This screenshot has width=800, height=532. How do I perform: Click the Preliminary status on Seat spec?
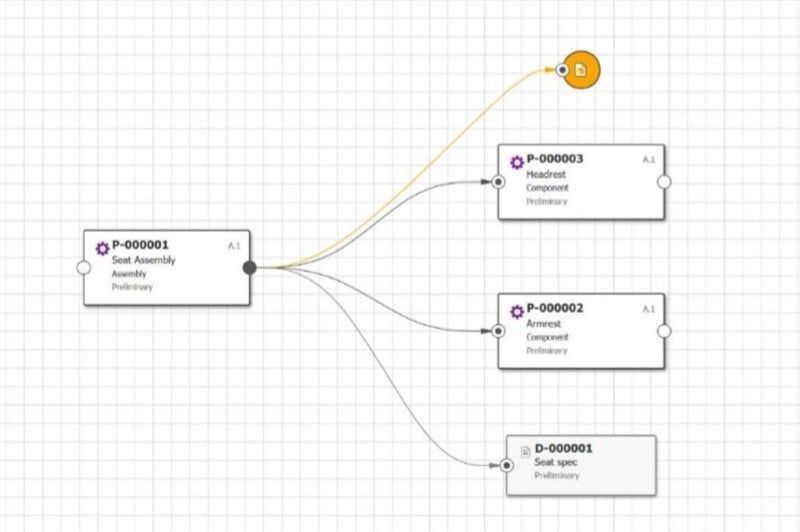557,475
